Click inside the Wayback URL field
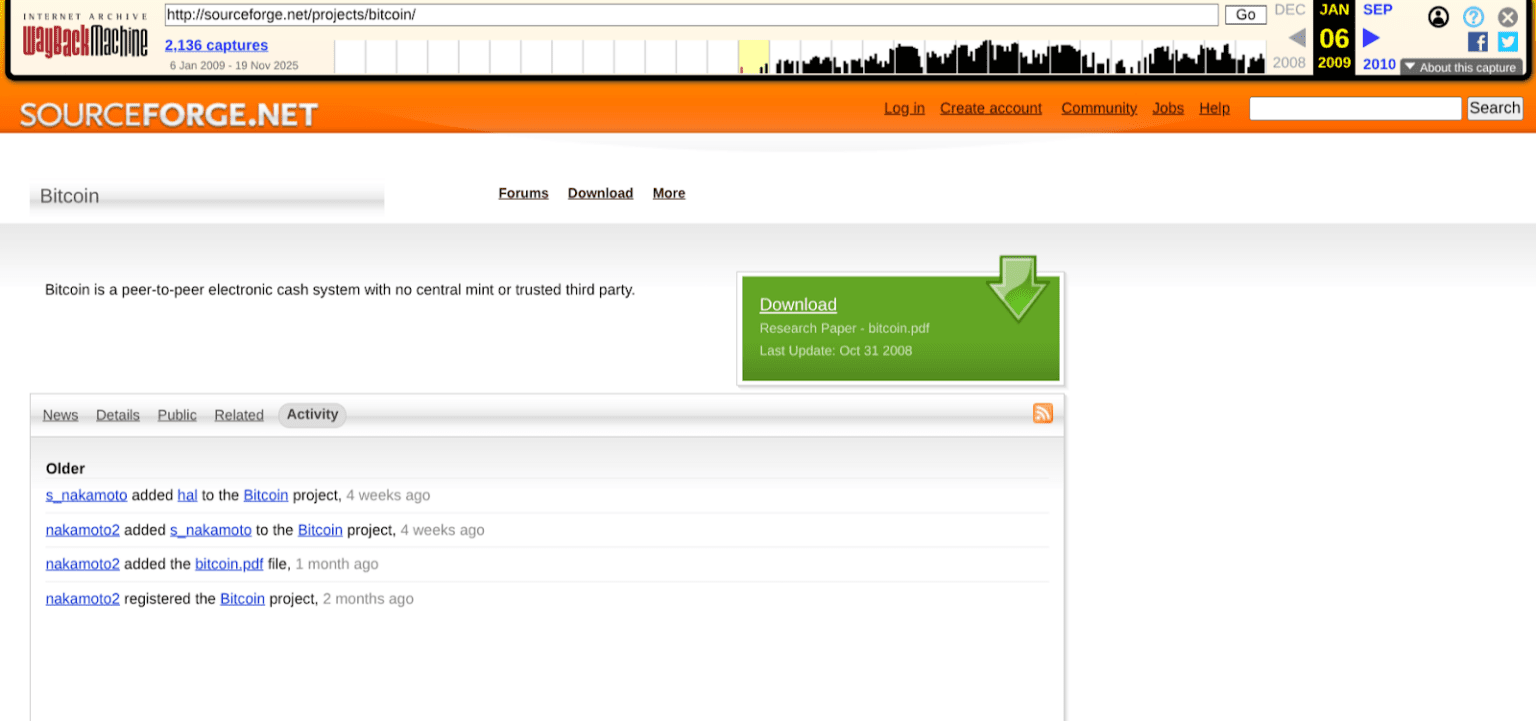This screenshot has width=1536, height=721. coord(690,15)
